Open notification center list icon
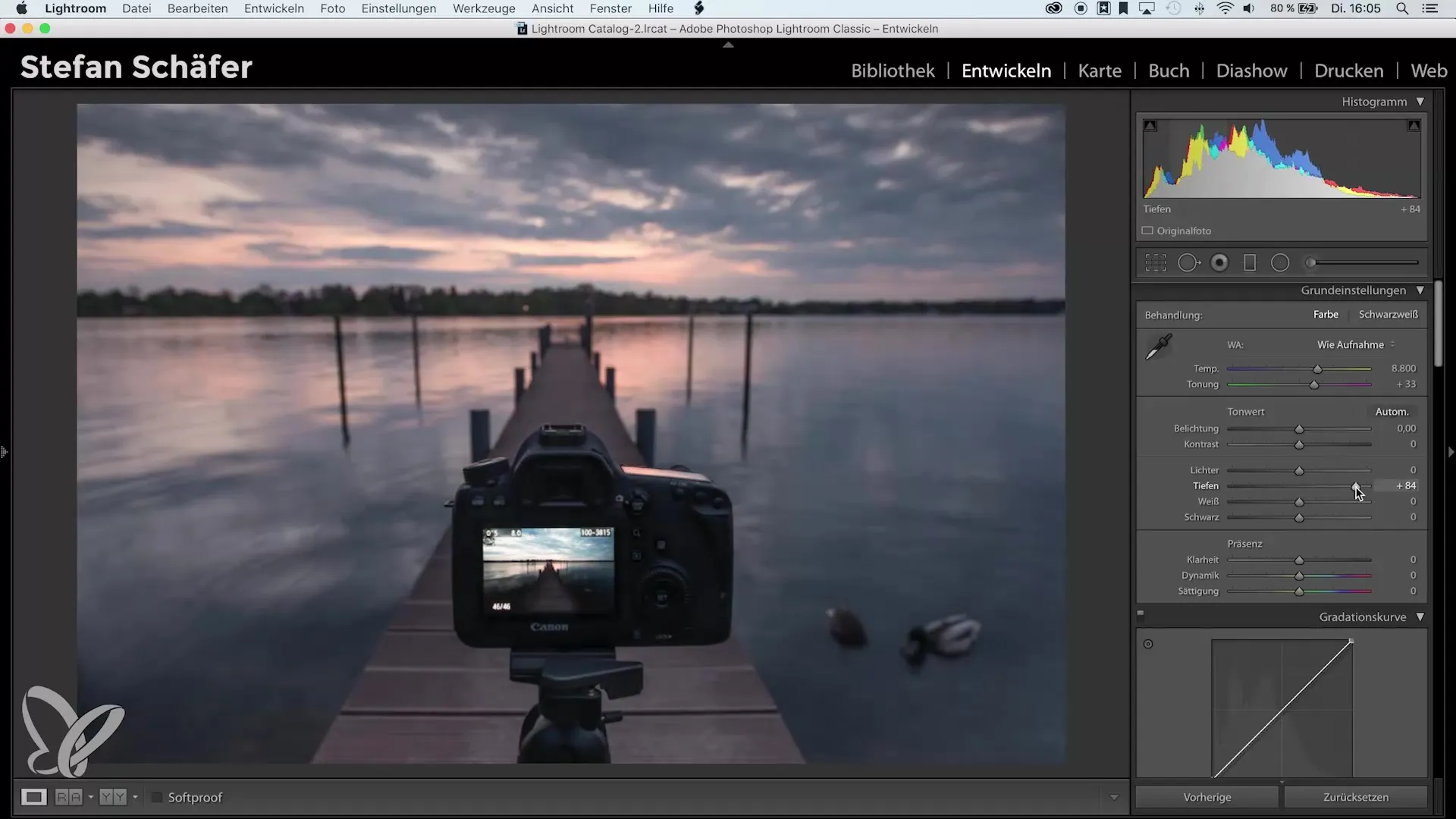Viewport: 1456px width, 819px height. click(1430, 8)
